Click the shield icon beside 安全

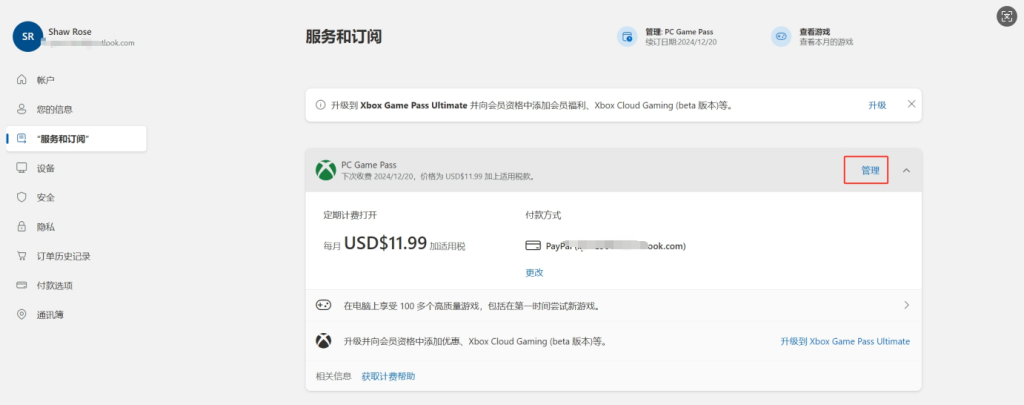(22, 197)
